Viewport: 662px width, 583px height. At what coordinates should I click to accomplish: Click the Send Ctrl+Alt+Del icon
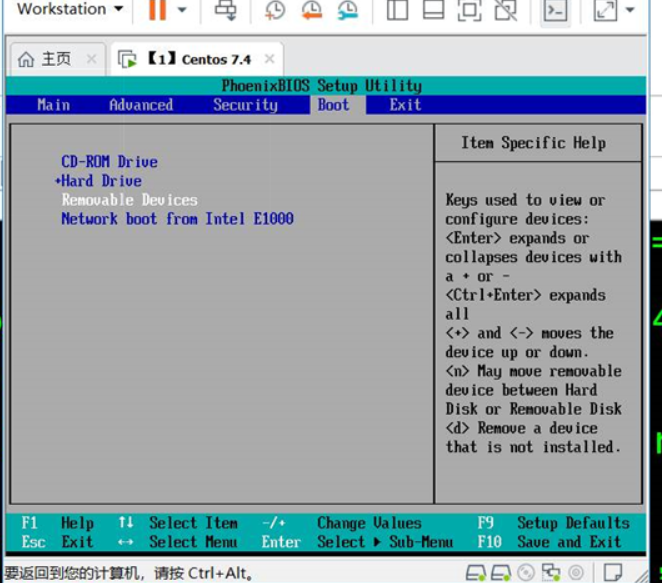click(x=225, y=9)
